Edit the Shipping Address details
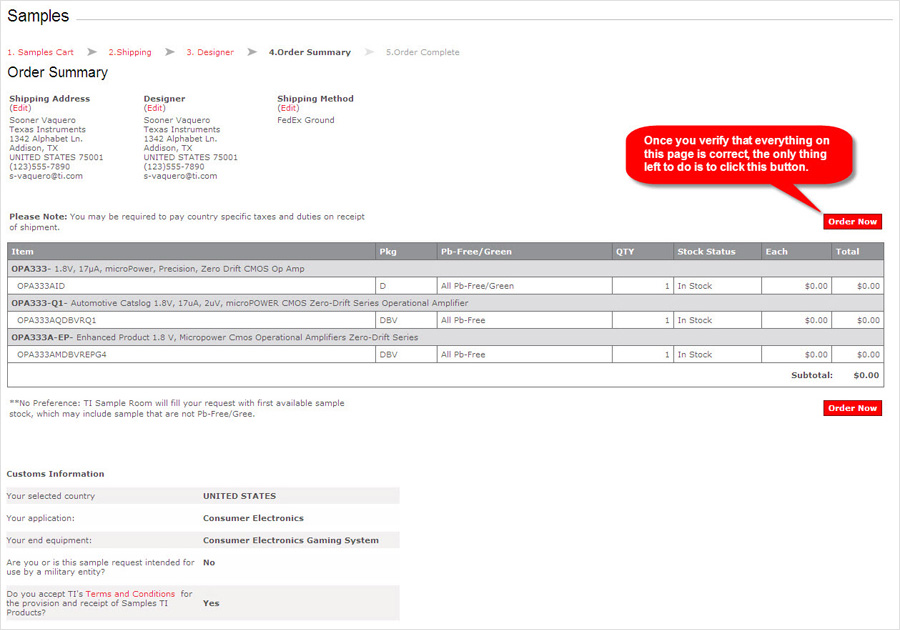Image resolution: width=900 pixels, height=630 pixels. [x=20, y=109]
